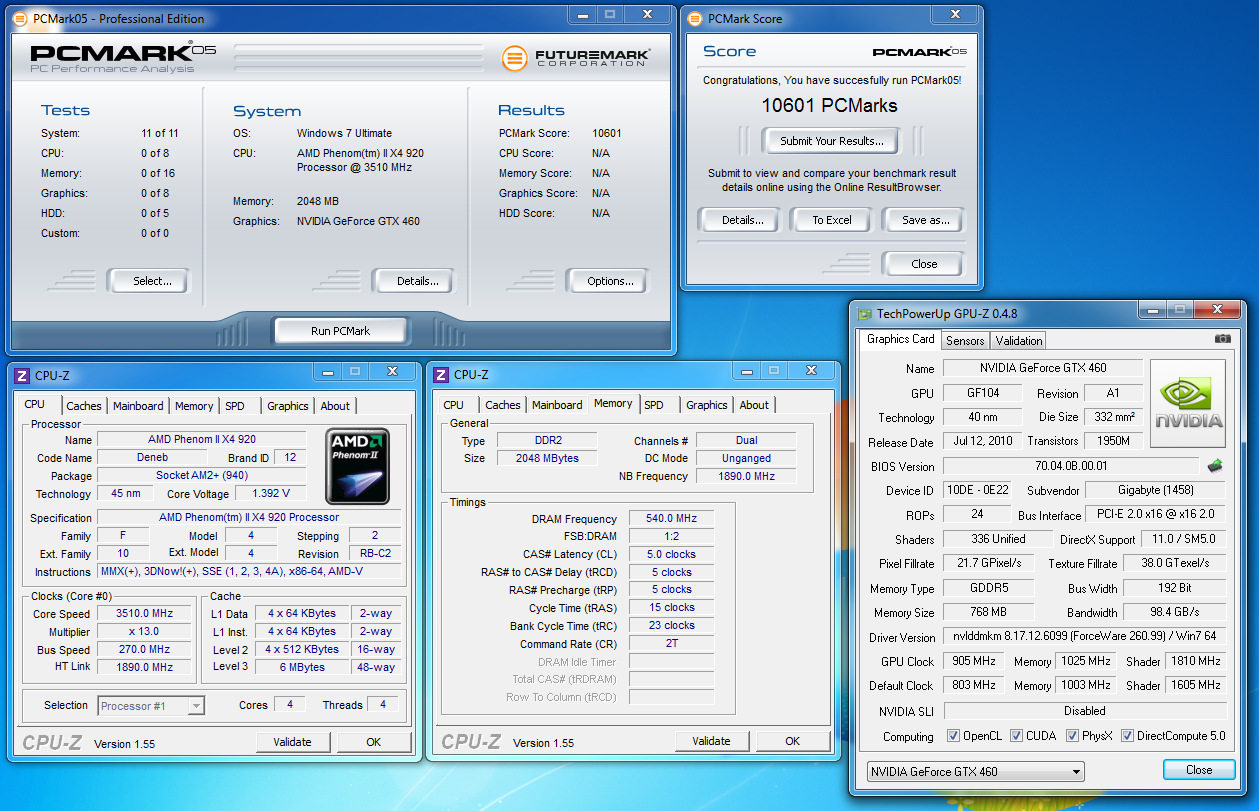Image resolution: width=1259 pixels, height=811 pixels.
Task: Click the Bus Width 192 Bit field
Action: [x=1174, y=588]
